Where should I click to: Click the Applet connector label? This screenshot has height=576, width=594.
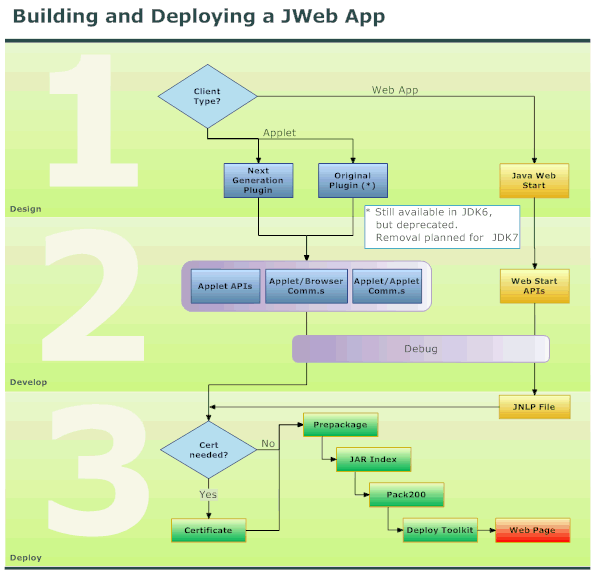[280, 133]
